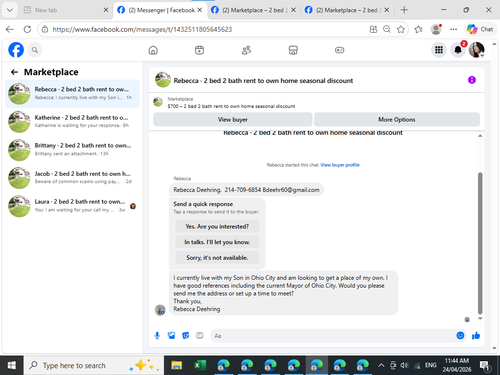Image resolution: width=500 pixels, height=375 pixels.
Task: Send a thumbs-up like
Action: 476,335
